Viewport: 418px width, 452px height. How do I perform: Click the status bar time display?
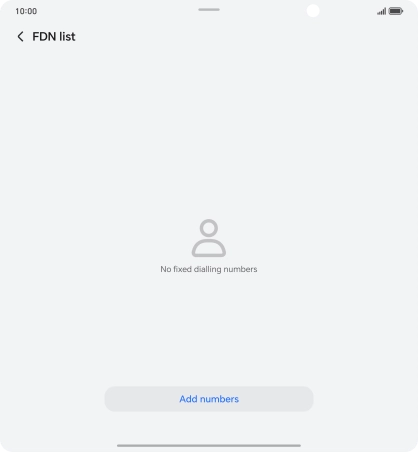[26, 11]
